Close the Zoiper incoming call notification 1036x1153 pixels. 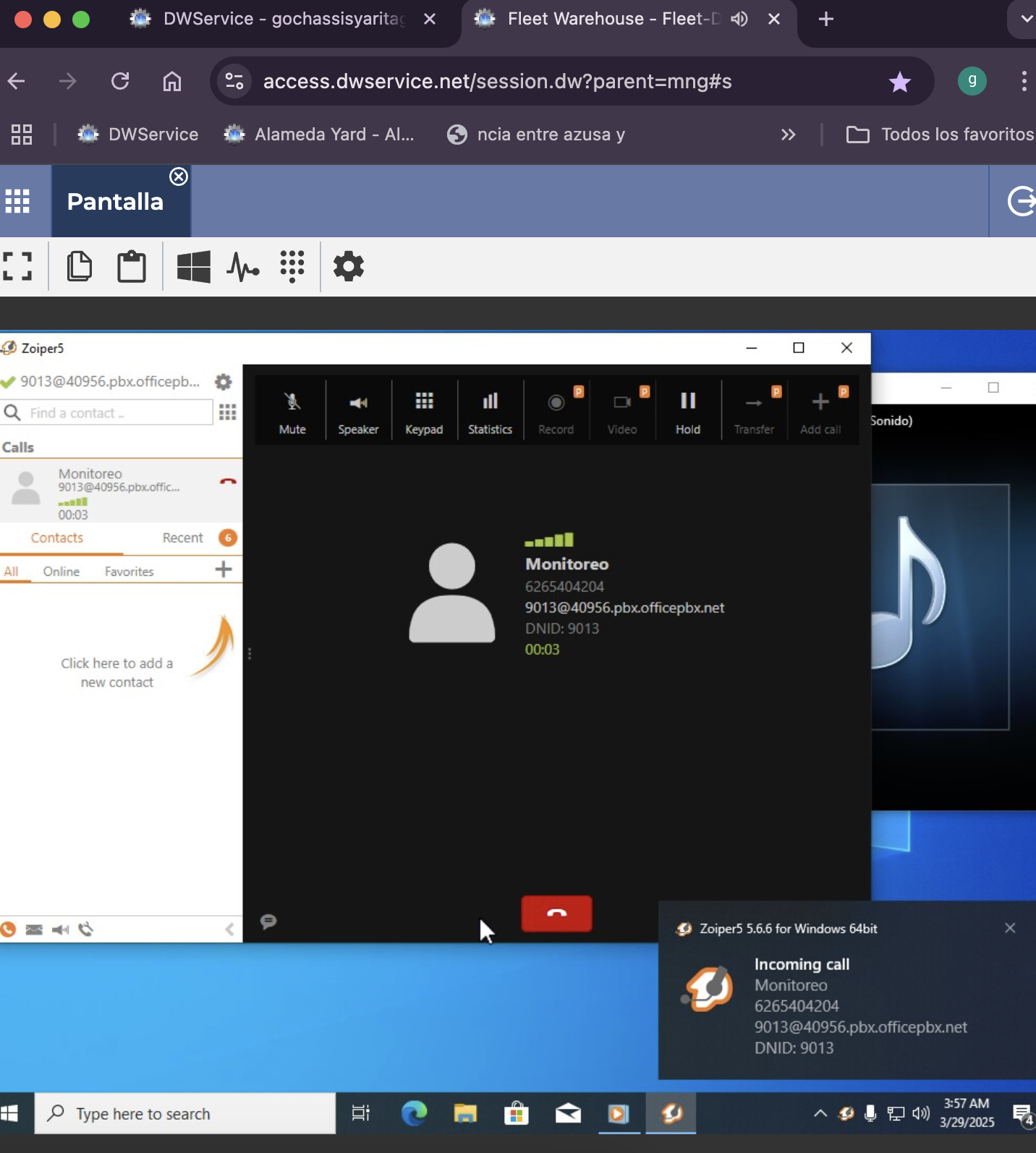tap(1010, 927)
